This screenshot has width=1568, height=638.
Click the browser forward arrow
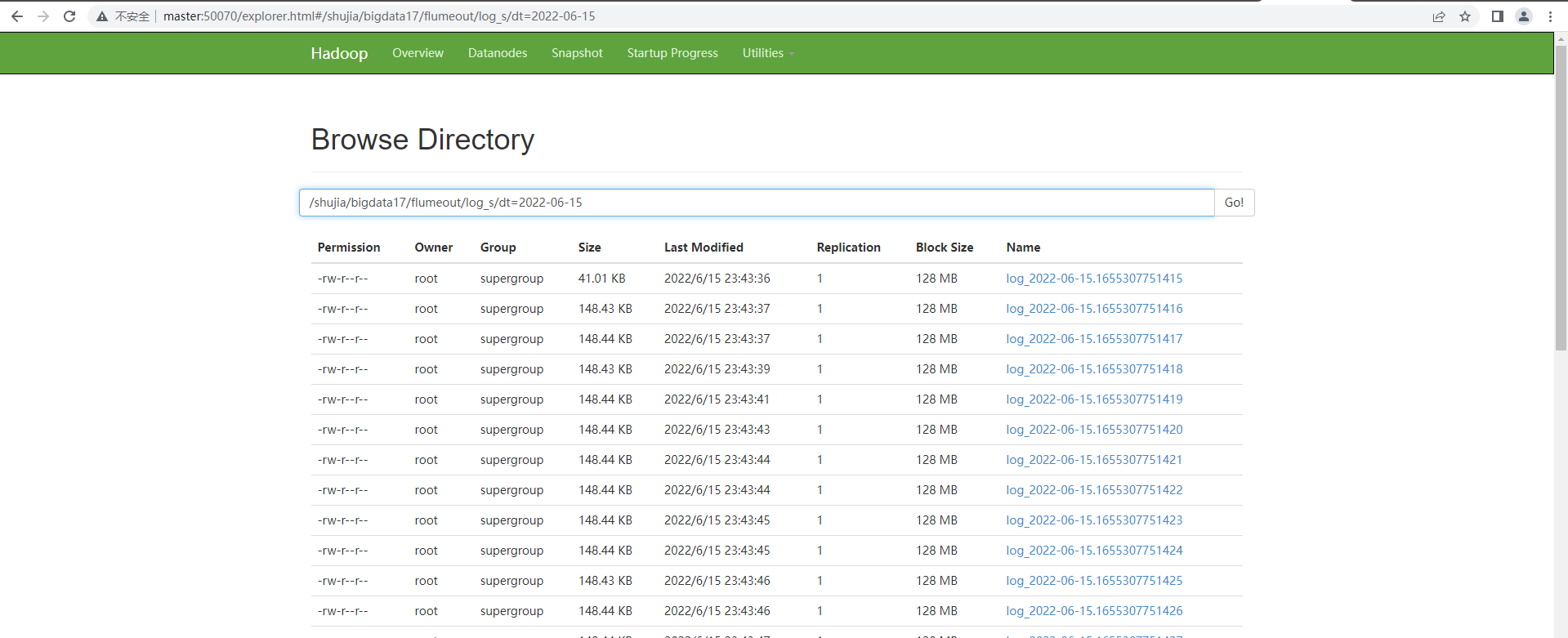point(43,16)
